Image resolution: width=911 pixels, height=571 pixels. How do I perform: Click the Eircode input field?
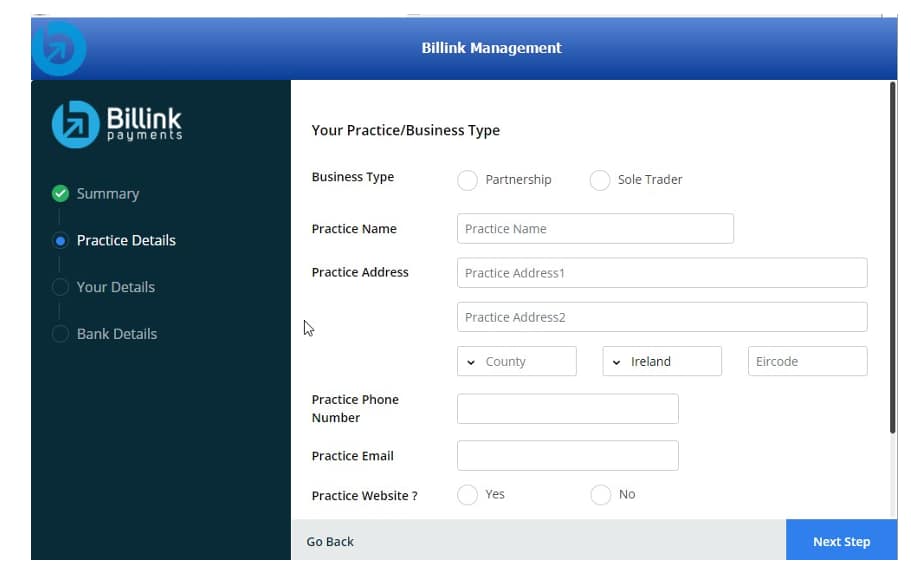pos(807,362)
